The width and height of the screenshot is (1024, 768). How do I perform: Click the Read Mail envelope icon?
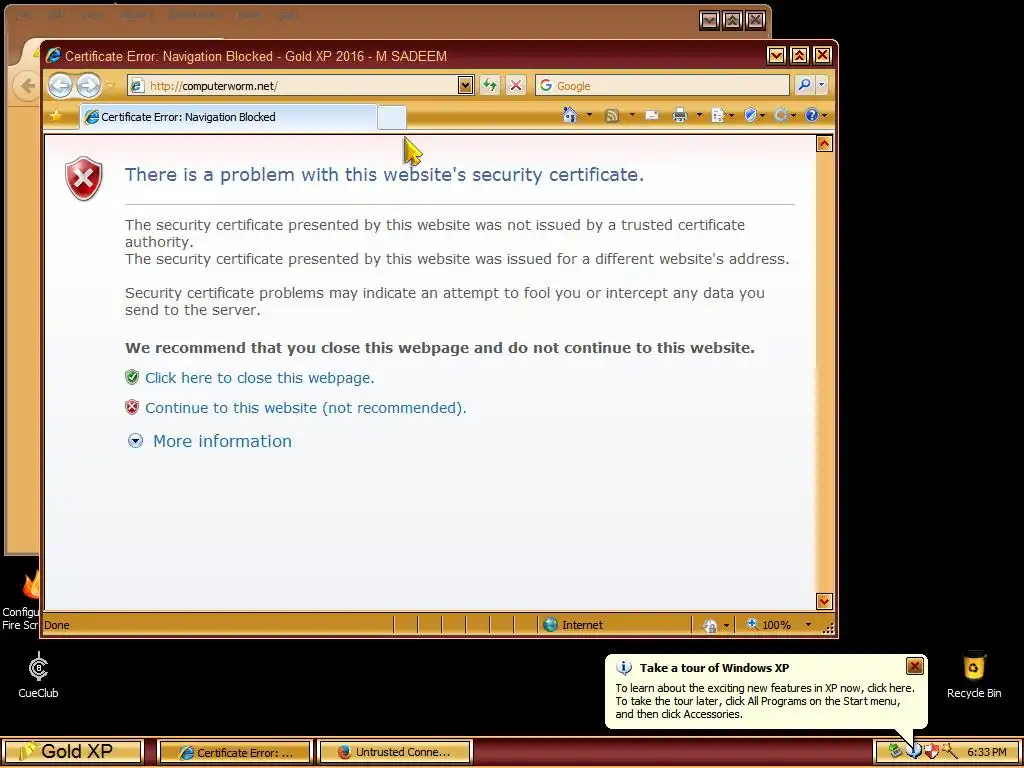pos(652,116)
